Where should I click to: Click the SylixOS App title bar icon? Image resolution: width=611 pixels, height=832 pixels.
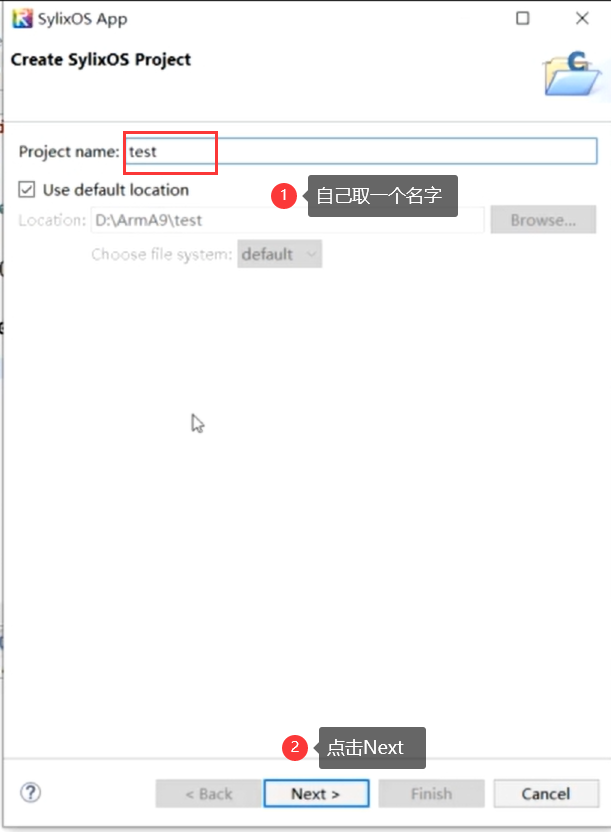(x=22, y=19)
